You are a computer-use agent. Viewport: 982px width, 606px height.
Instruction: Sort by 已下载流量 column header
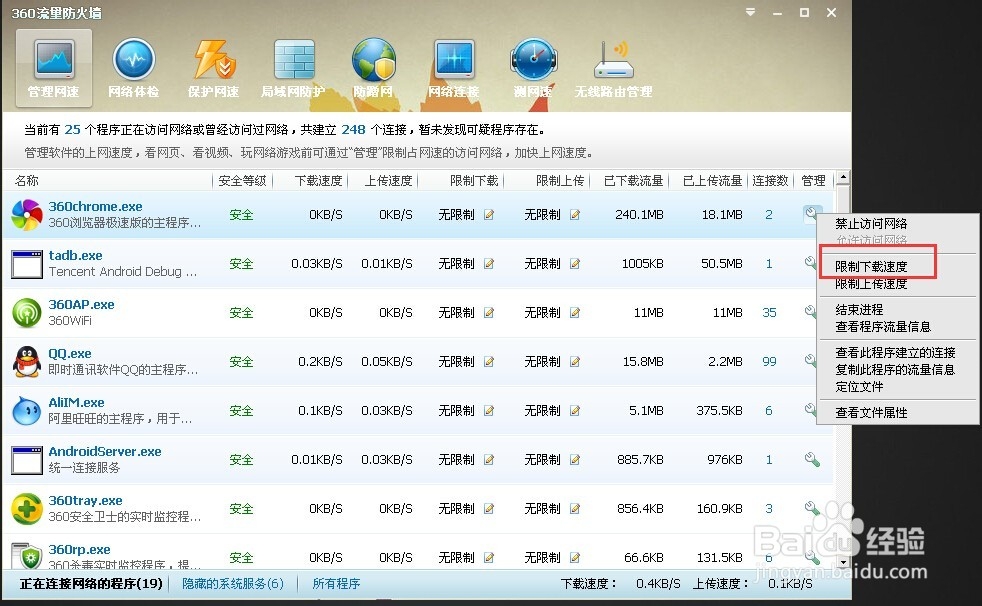coord(633,181)
